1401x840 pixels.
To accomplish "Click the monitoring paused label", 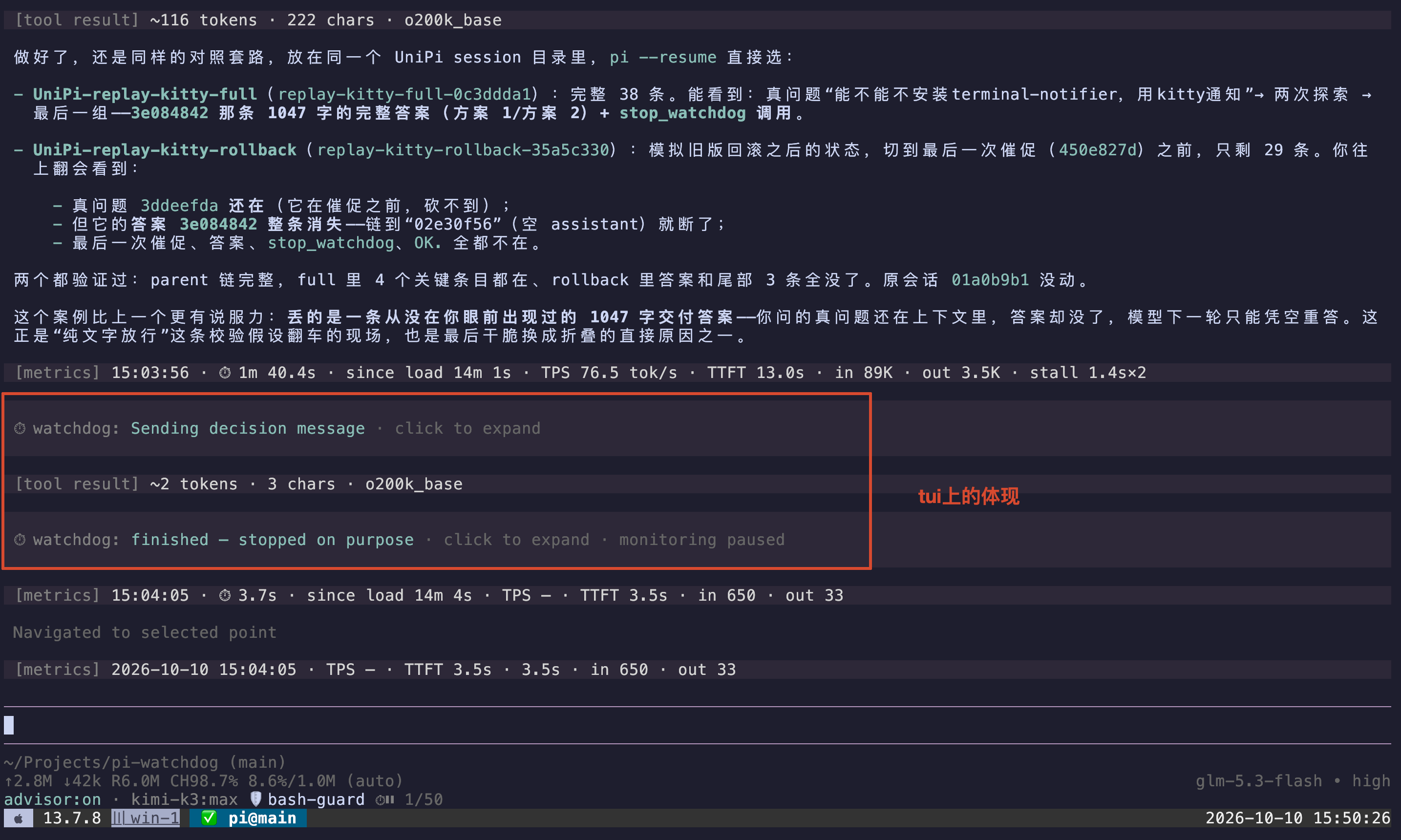I will click(x=702, y=540).
